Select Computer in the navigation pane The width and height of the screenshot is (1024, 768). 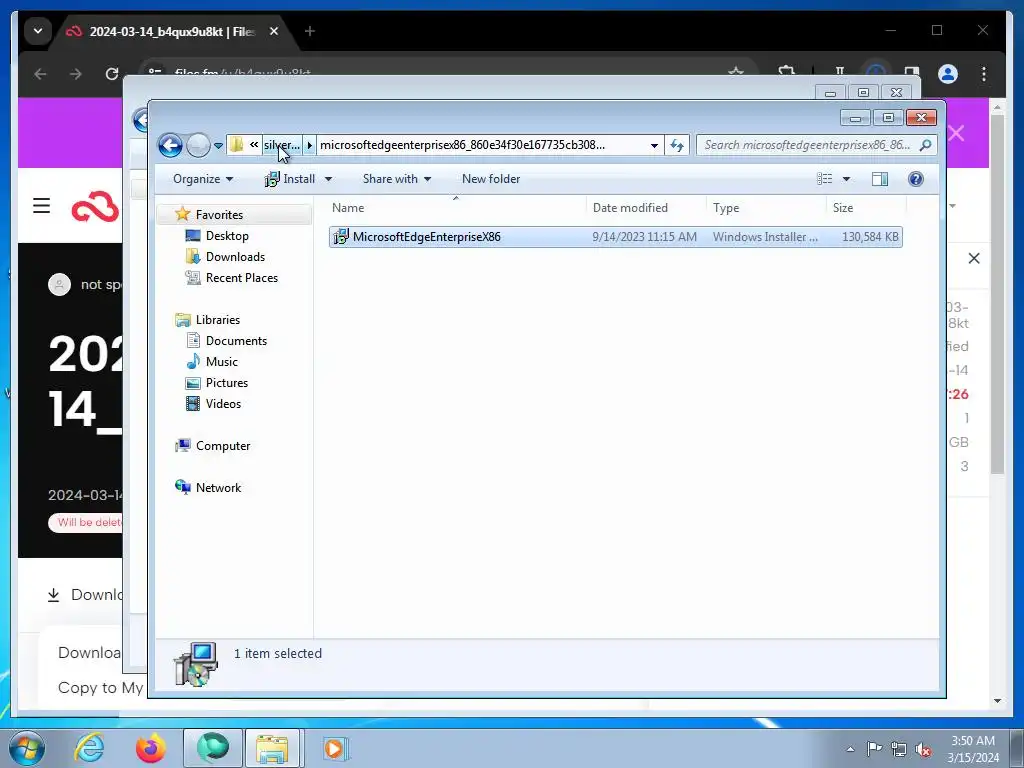click(x=223, y=446)
